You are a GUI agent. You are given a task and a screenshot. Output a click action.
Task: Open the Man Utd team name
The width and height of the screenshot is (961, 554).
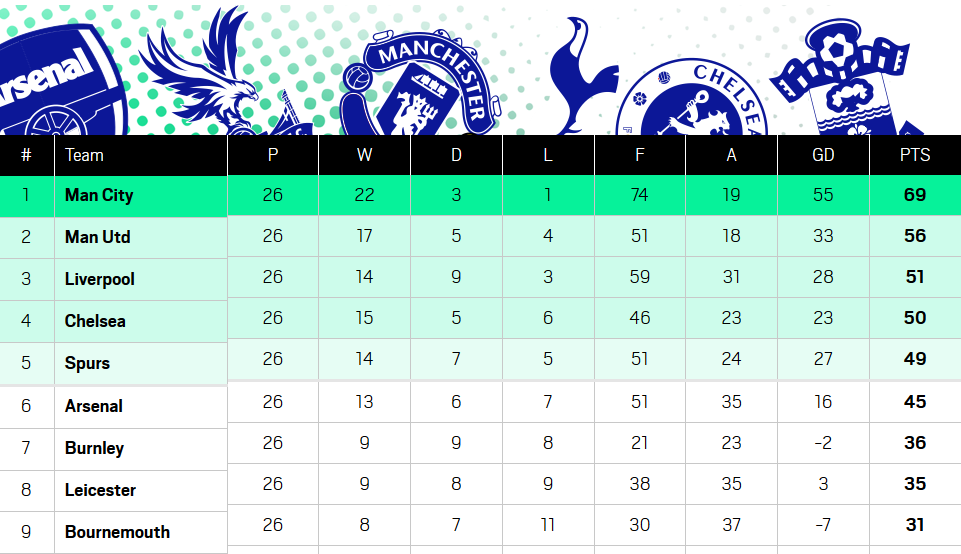point(98,237)
